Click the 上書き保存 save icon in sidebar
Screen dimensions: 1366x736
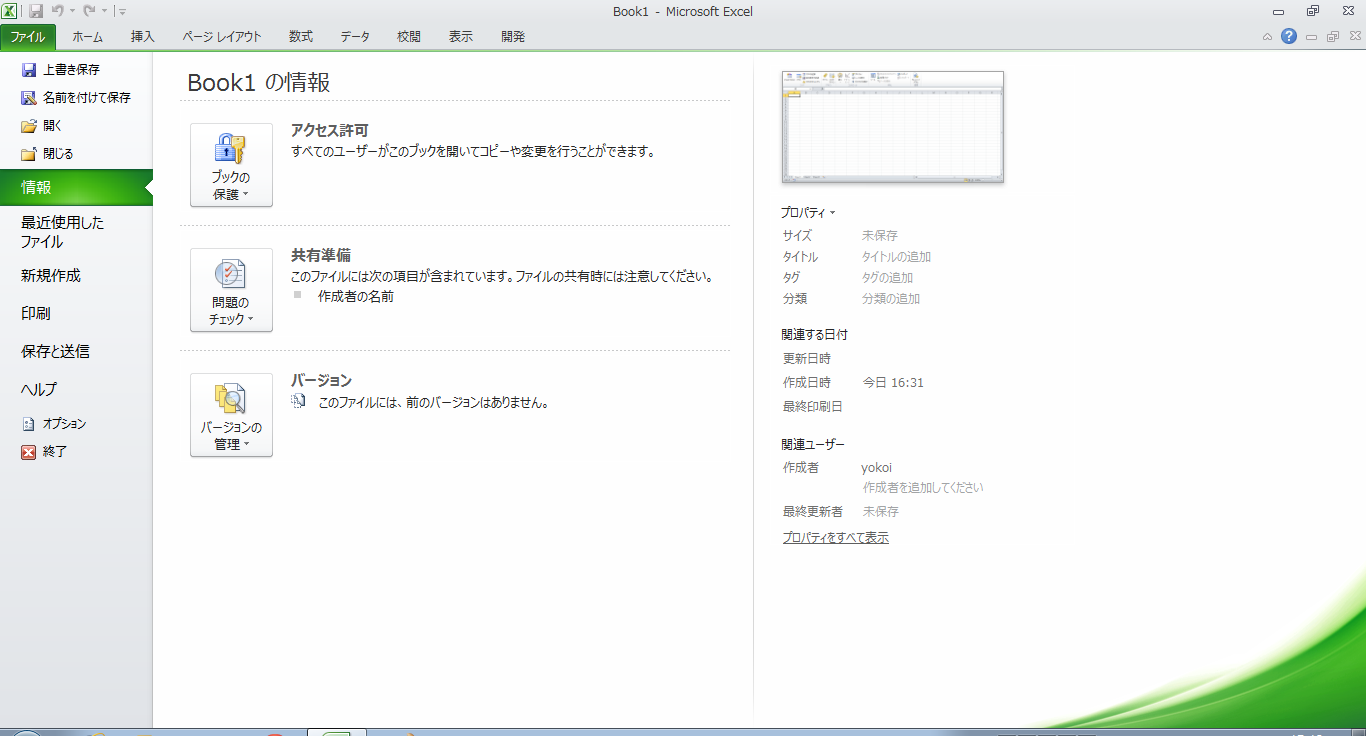tap(29, 70)
